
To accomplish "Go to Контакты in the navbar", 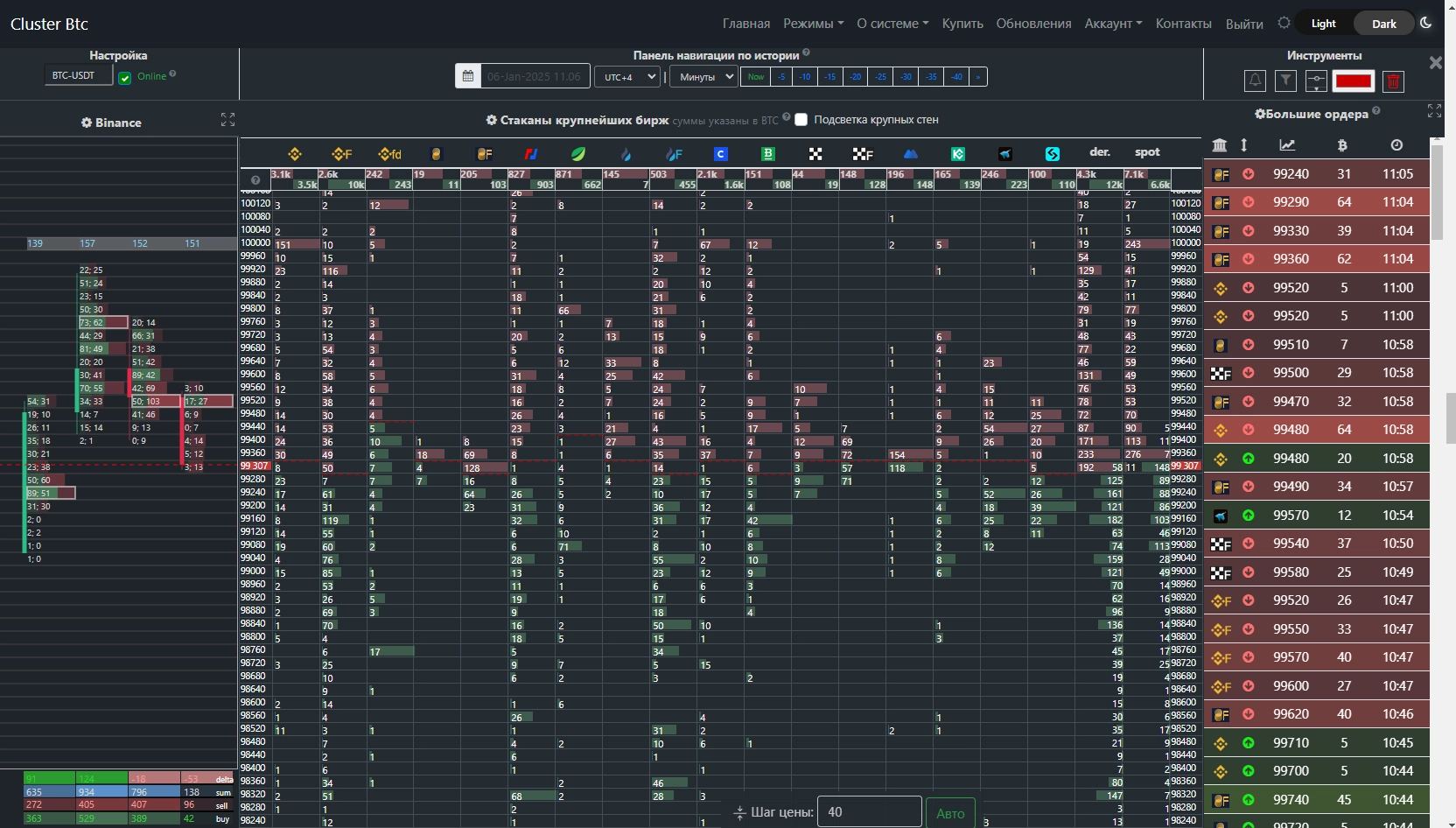I will tap(1183, 24).
